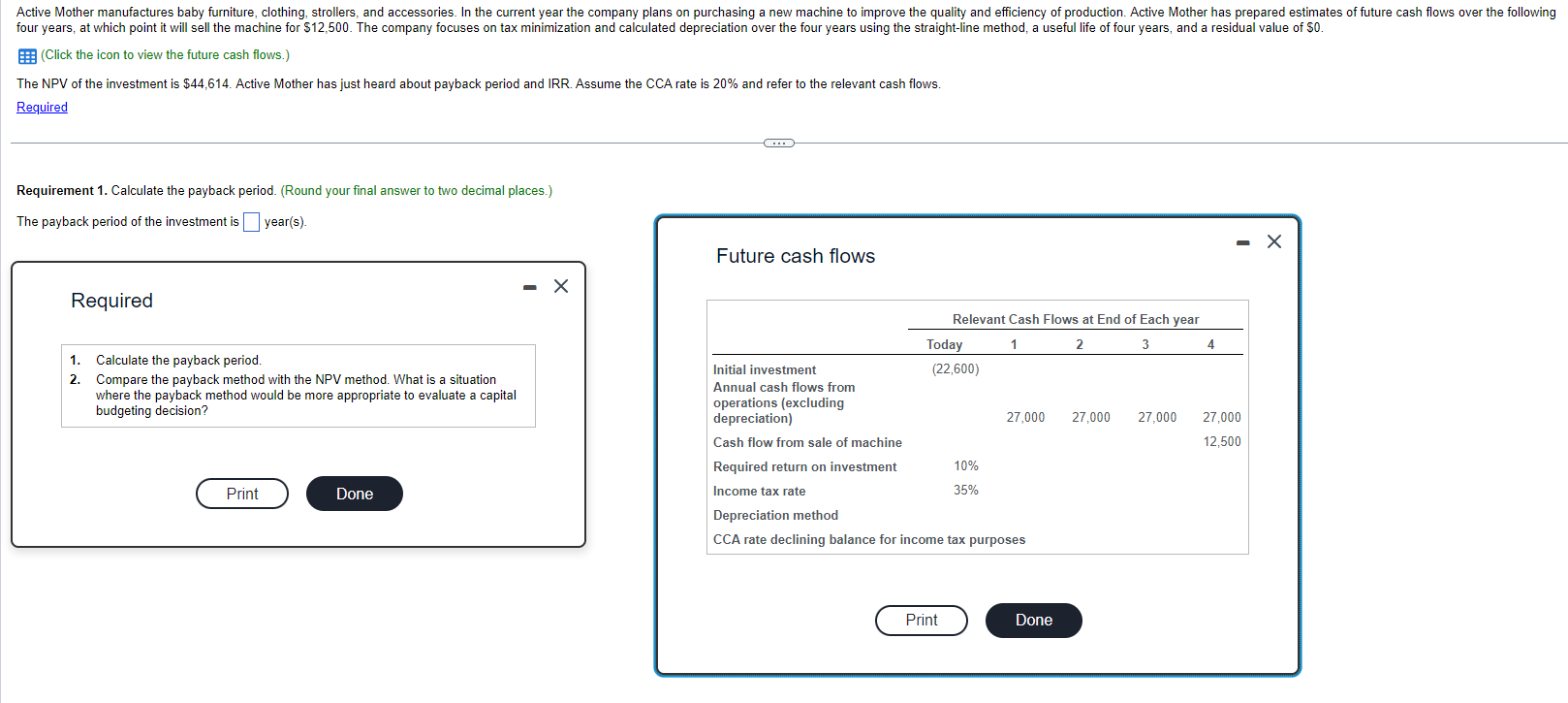Click the "Requirement 1." bold label
Screen dimensions: 1568x703
(62, 191)
